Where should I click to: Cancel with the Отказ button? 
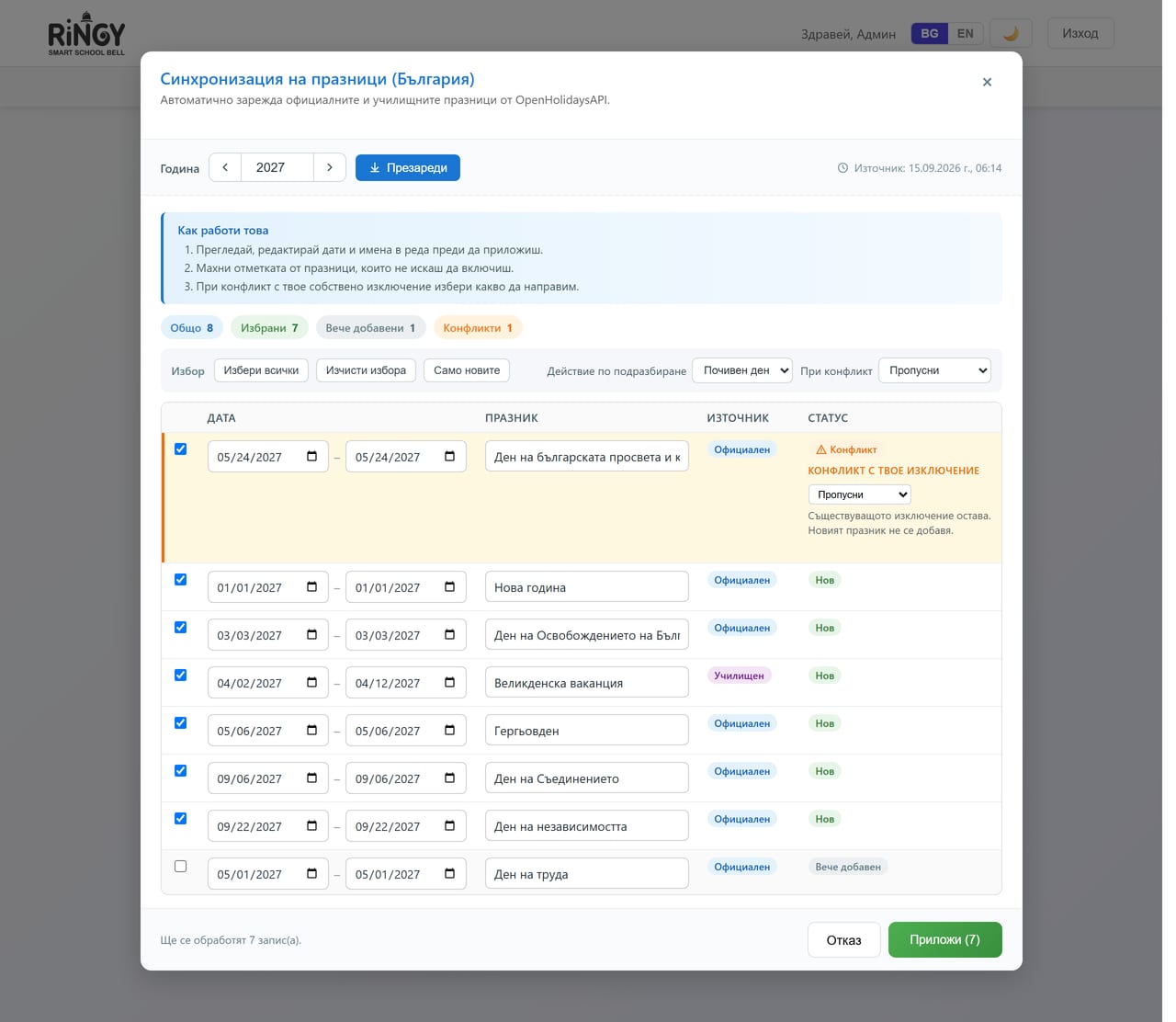pos(844,940)
